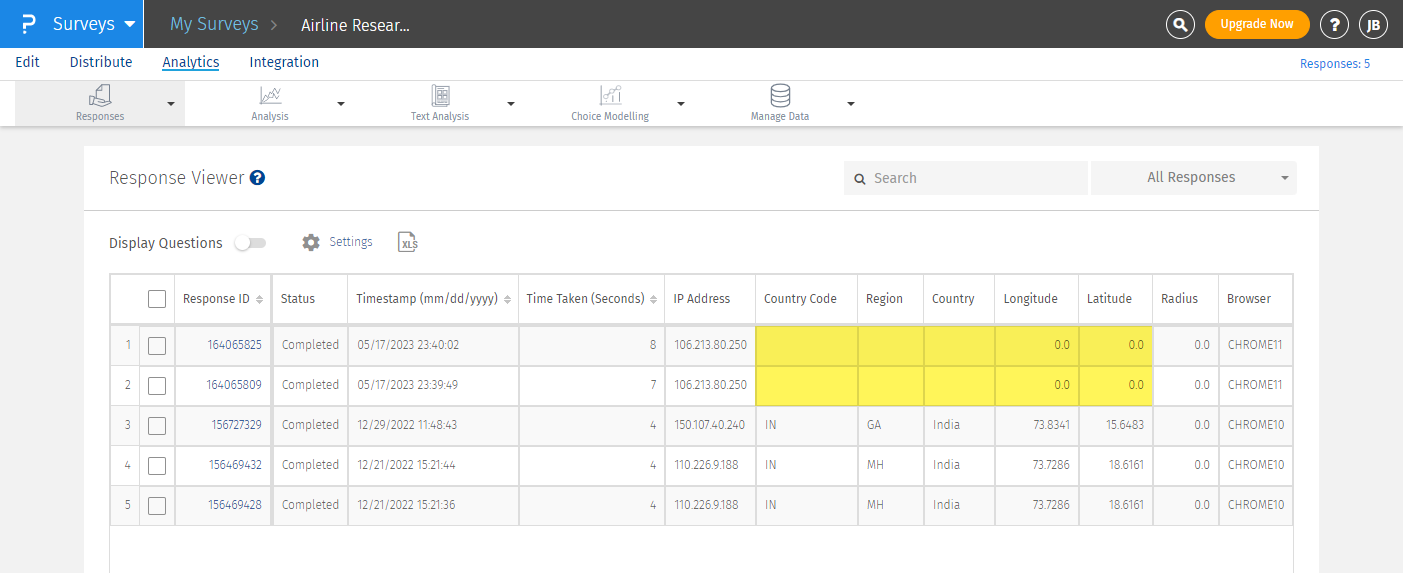Viewport: 1403px width, 573px height.
Task: Export responses with the XLS icon
Action: [407, 242]
